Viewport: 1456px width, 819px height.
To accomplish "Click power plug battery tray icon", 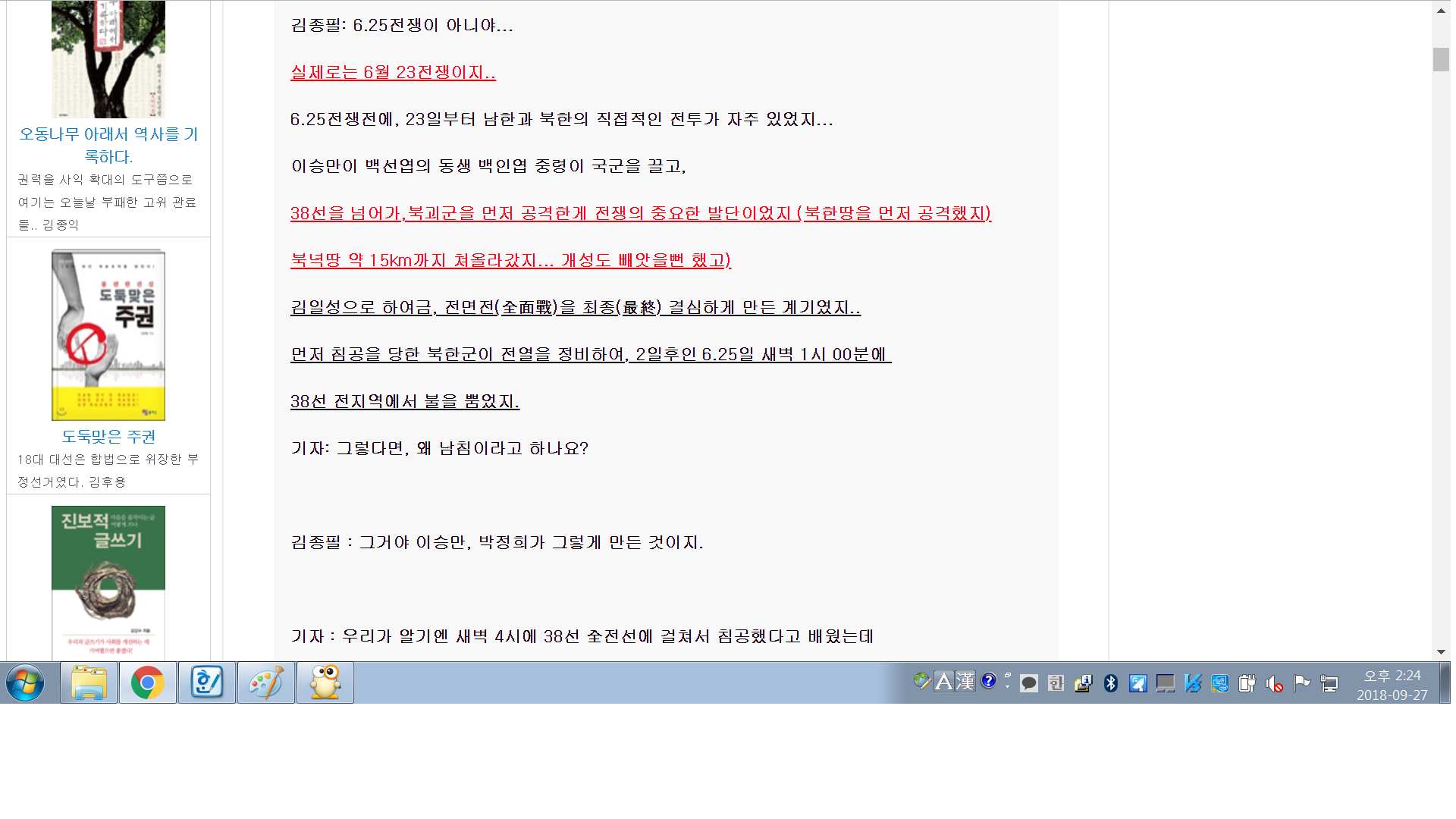I will click(1247, 683).
